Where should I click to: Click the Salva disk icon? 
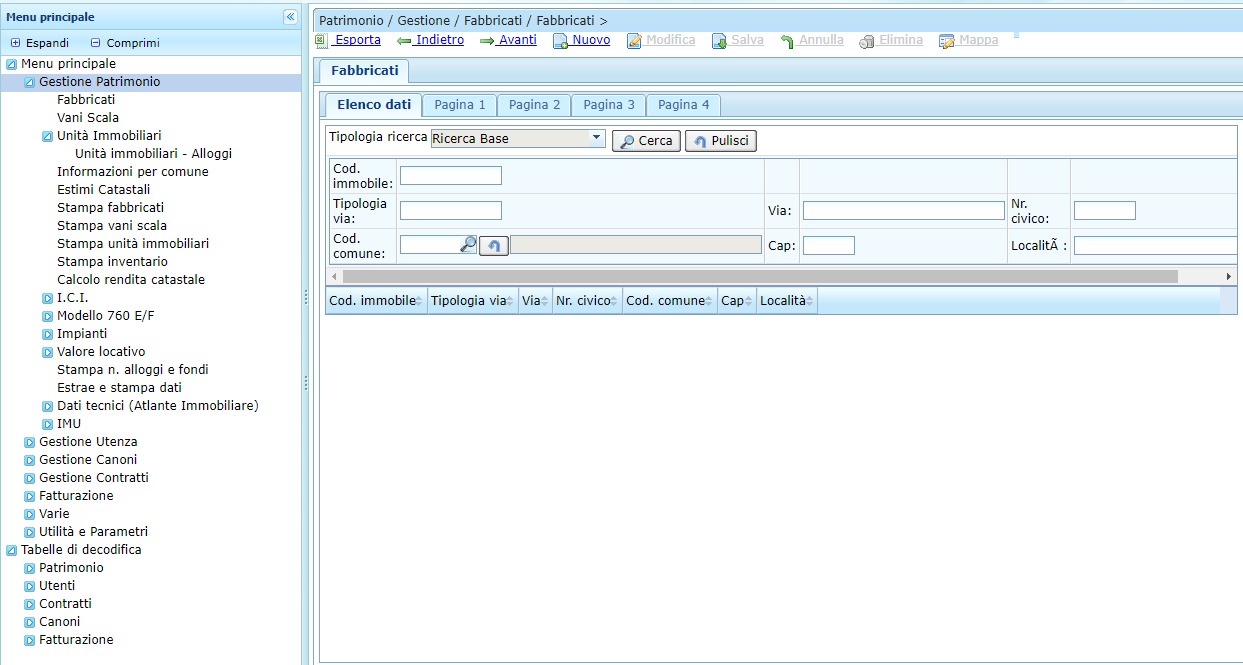[x=719, y=41]
